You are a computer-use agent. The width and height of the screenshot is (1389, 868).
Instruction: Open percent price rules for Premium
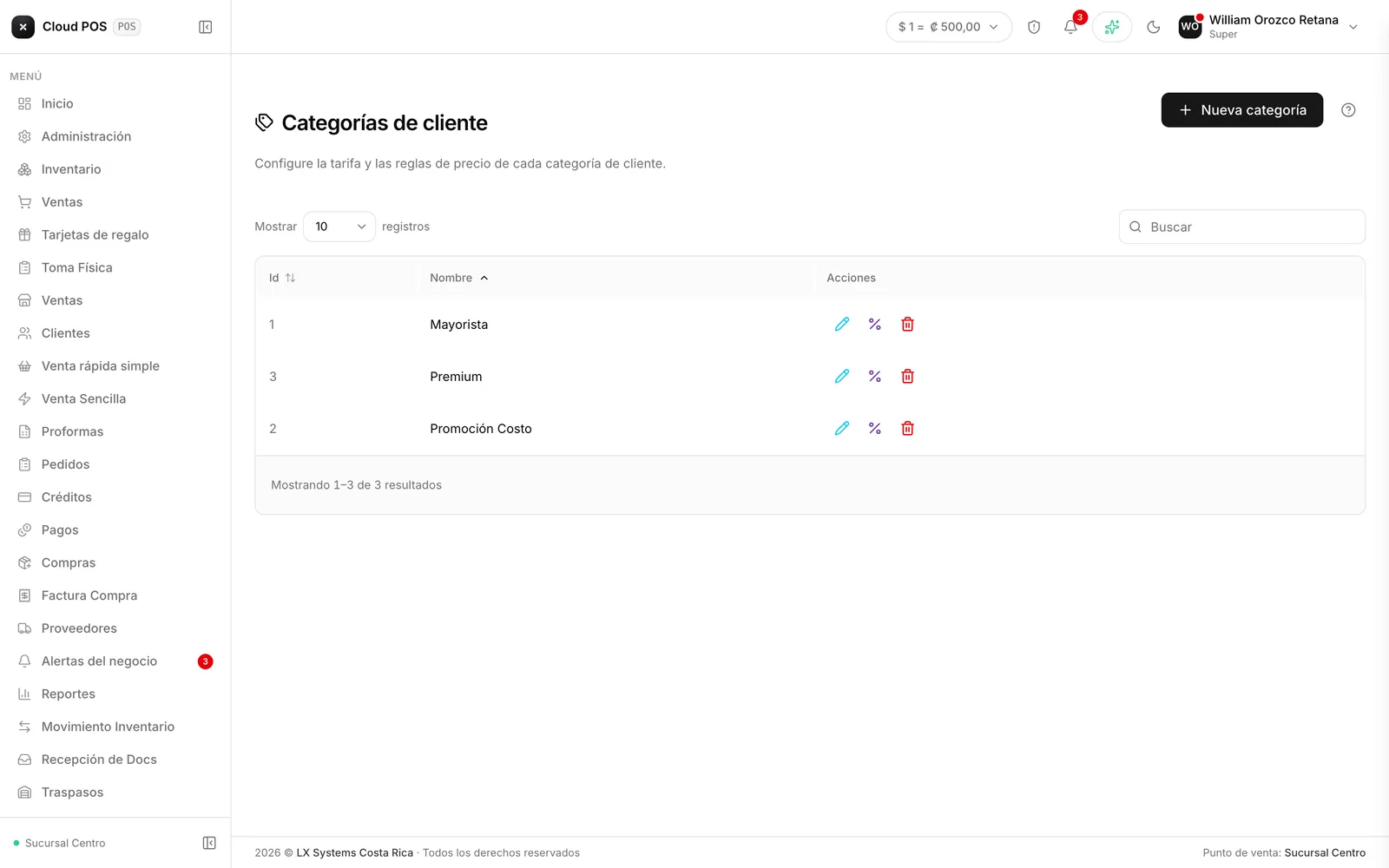point(874,377)
